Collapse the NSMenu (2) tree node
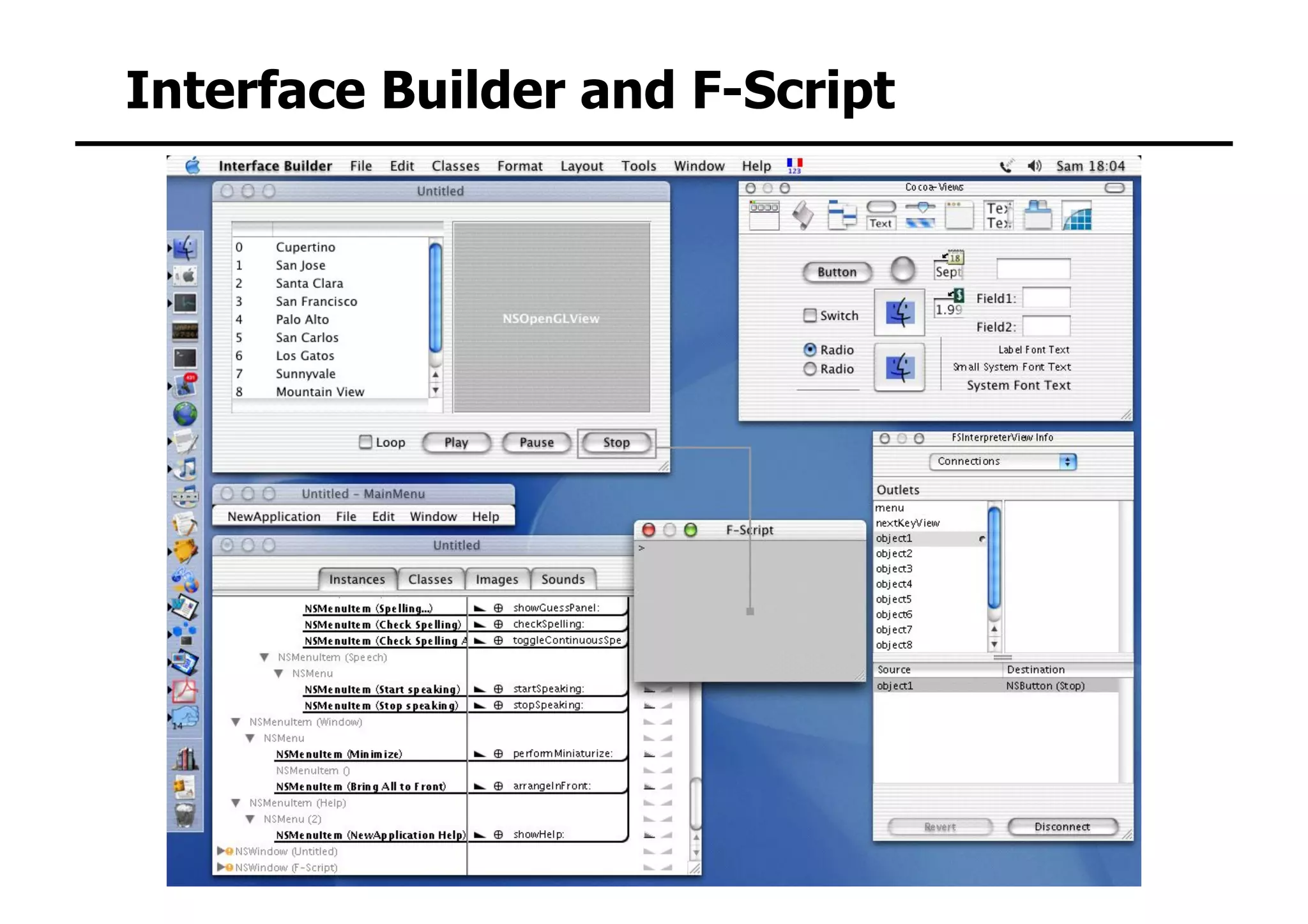This screenshot has height=924, width=1308. 250,819
